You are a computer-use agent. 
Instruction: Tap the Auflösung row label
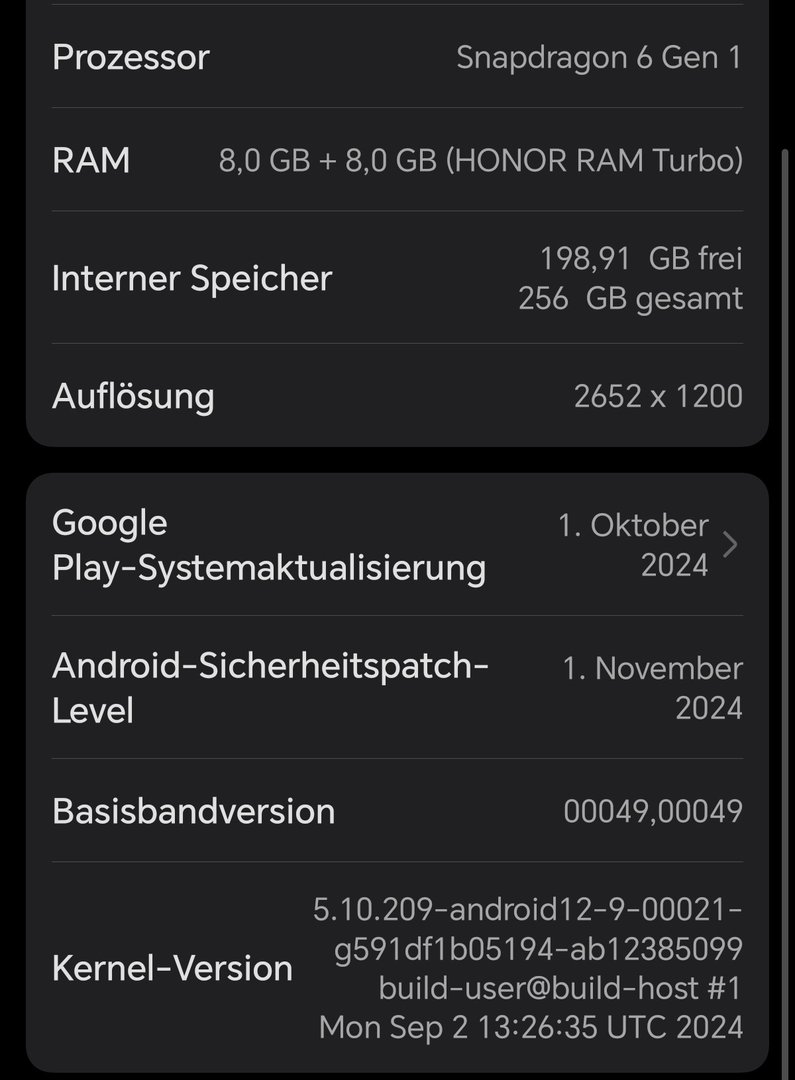tap(133, 396)
